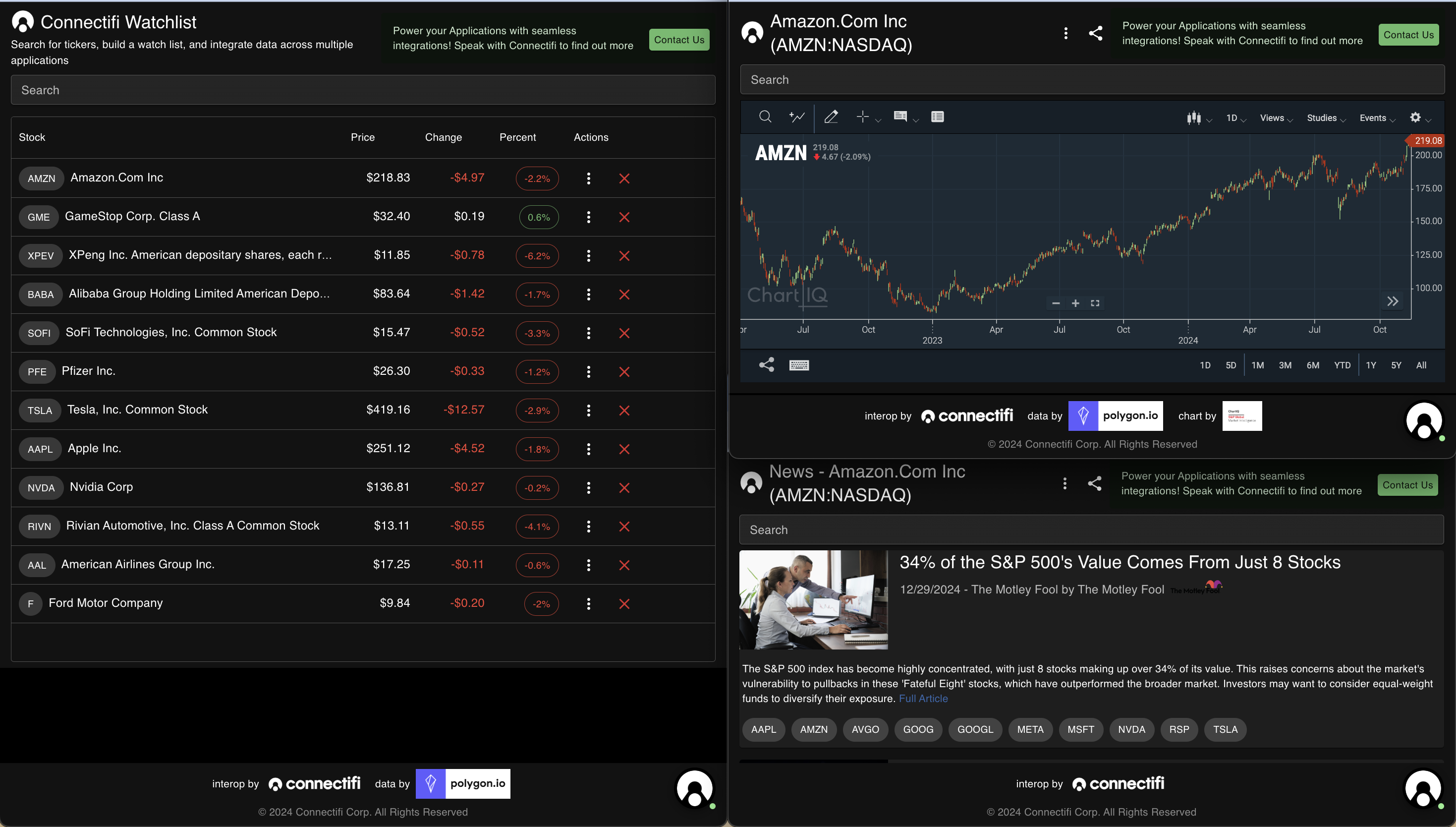Viewport: 1456px width, 827px height.
Task: Click the BABA ticker chip in watchlist
Action: [x=40, y=294]
